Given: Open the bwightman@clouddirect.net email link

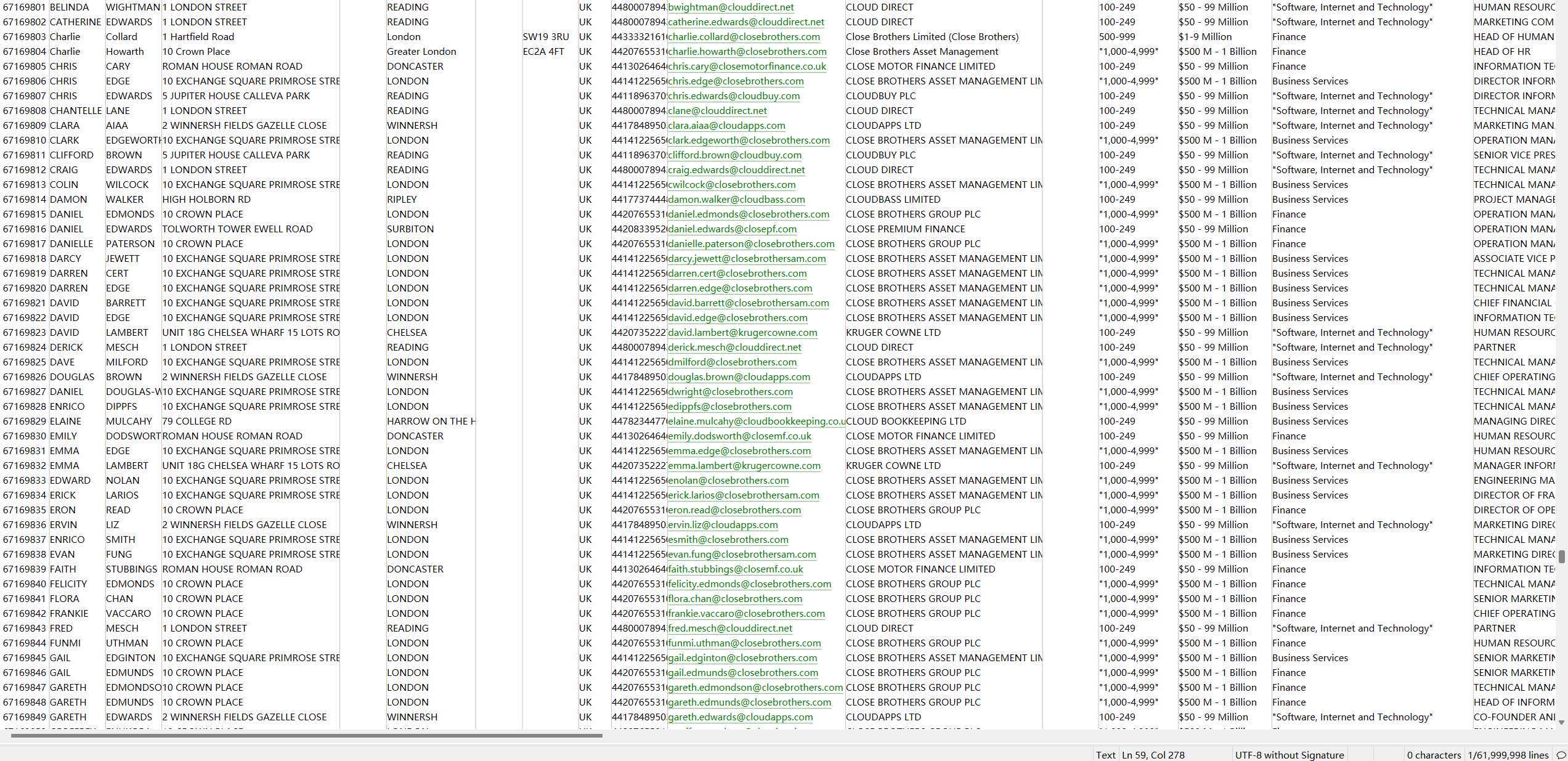Looking at the screenshot, I should pyautogui.click(x=731, y=7).
